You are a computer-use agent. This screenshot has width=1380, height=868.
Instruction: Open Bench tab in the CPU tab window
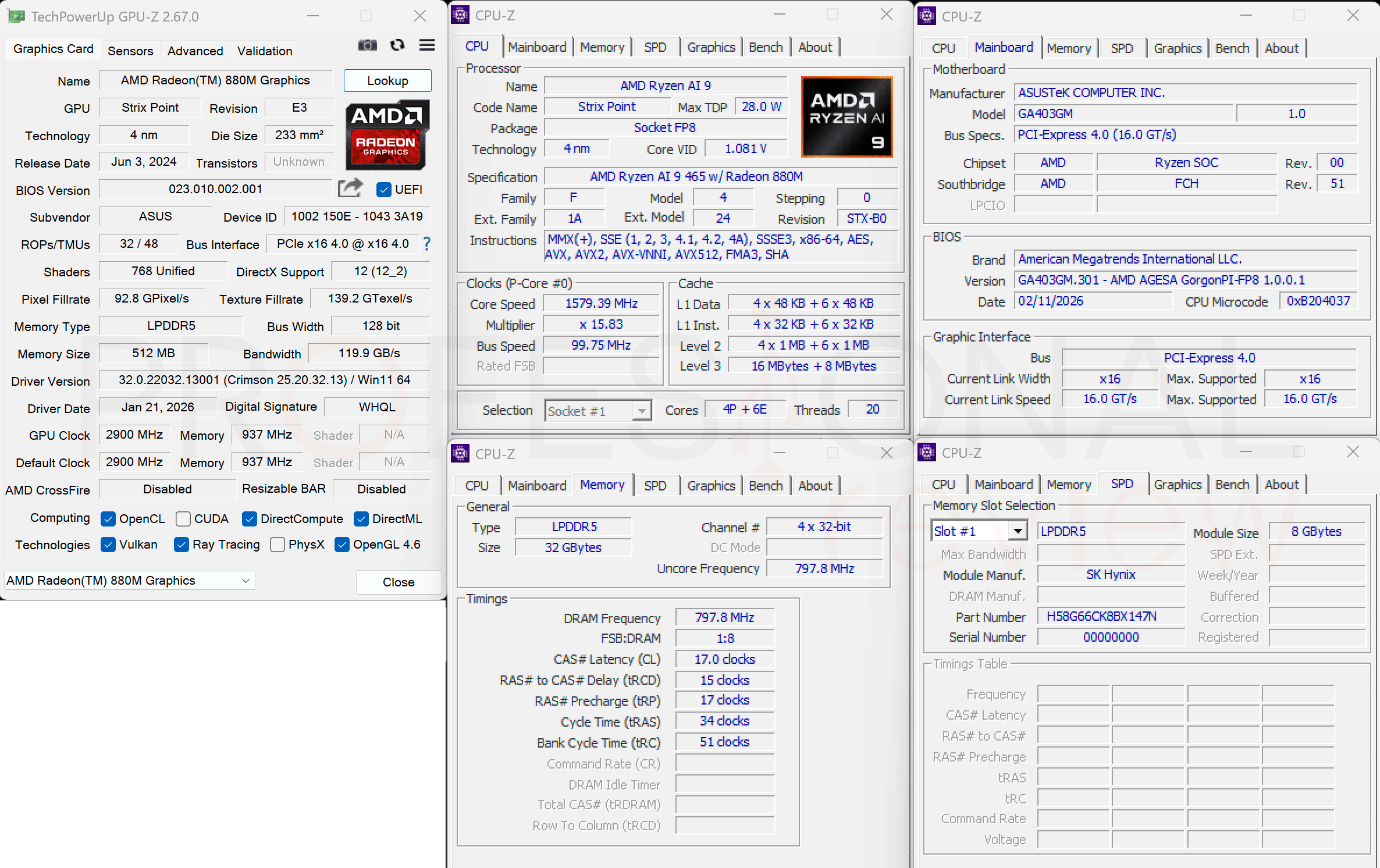click(766, 47)
